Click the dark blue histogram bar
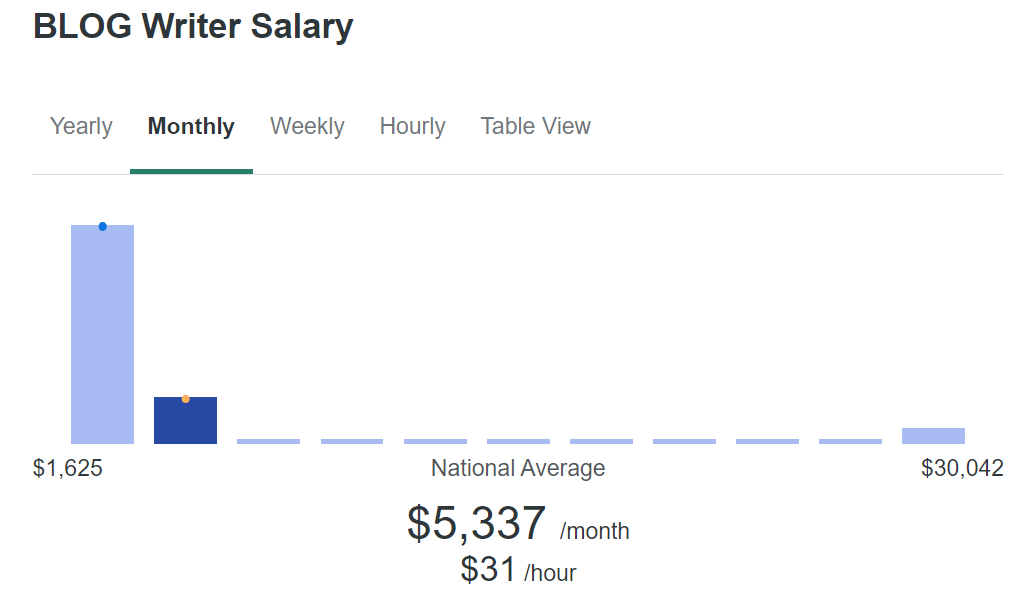The width and height of the screenshot is (1021, 602). pos(185,421)
